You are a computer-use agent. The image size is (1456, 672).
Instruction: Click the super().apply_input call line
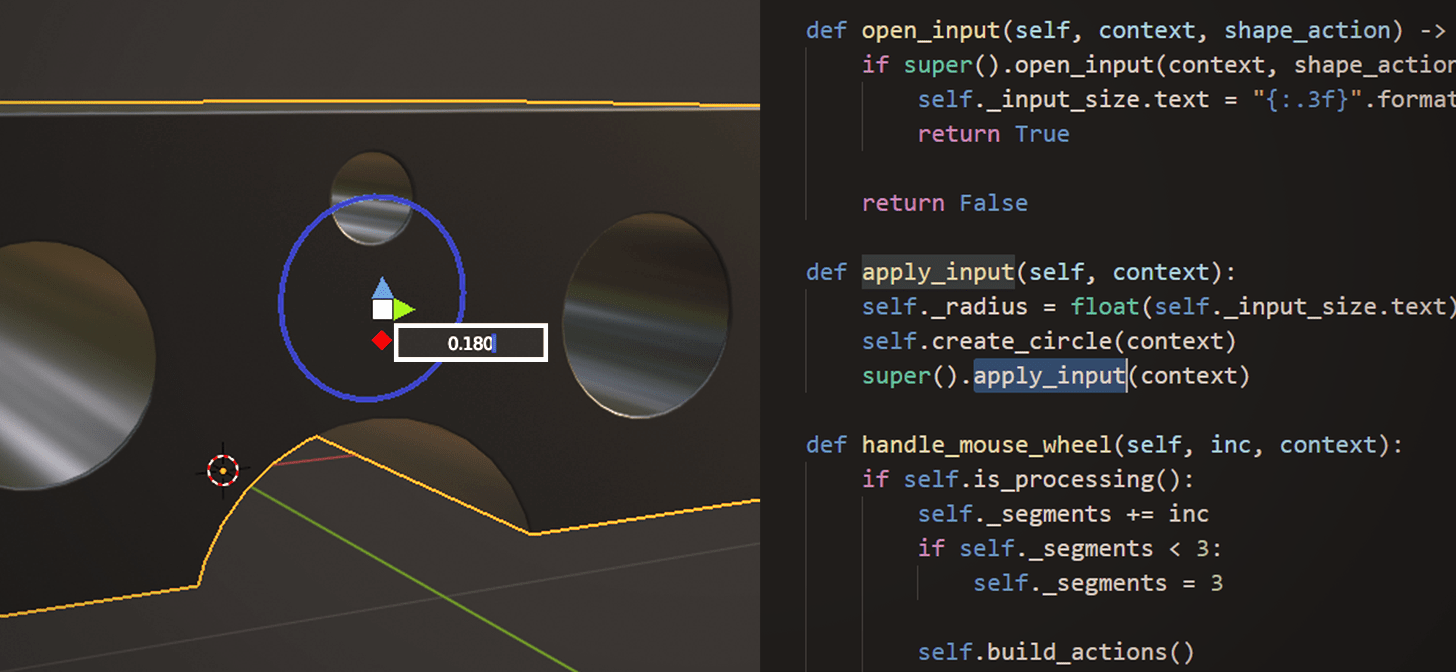tap(1048, 375)
